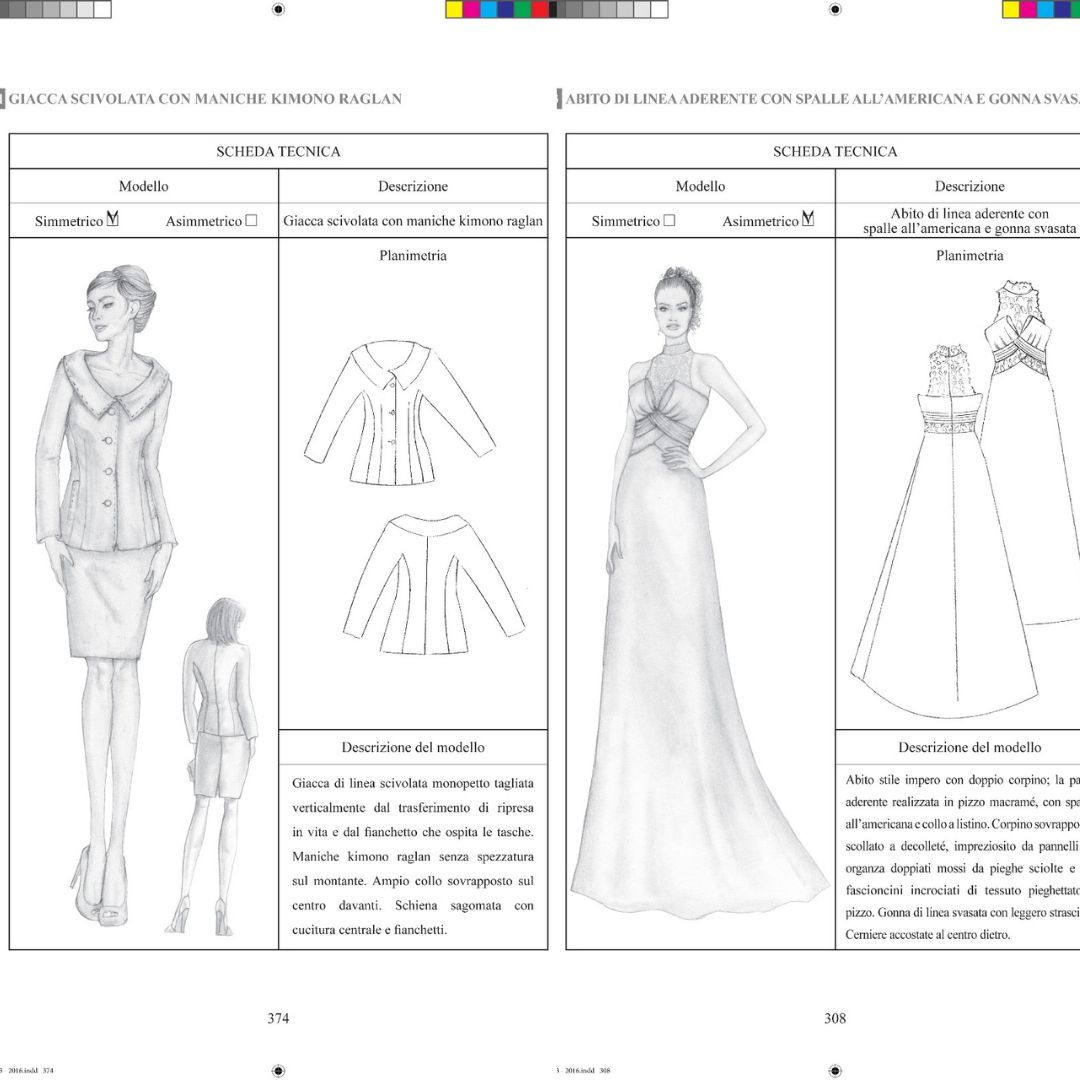The image size is (1080, 1080).
Task: Untick the Asimmetrico checkbox on the gown sheet
Action: tap(808, 220)
